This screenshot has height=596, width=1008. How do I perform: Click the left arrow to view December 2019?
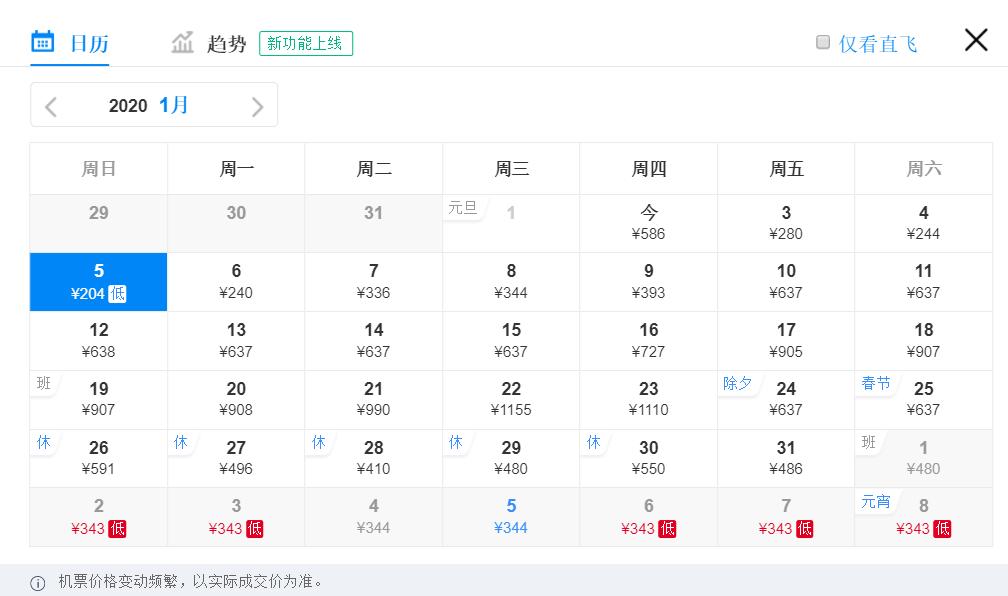(51, 105)
